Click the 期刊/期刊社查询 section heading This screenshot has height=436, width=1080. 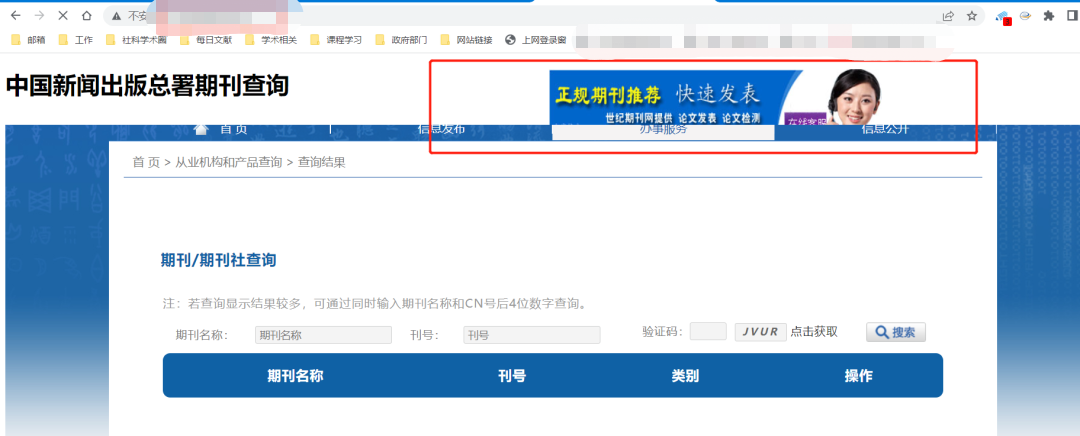click(218, 260)
